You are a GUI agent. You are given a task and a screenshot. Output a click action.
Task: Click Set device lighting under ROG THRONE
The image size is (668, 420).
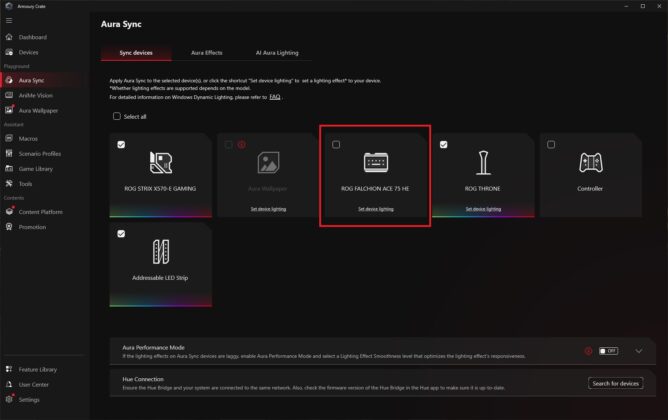coord(483,209)
